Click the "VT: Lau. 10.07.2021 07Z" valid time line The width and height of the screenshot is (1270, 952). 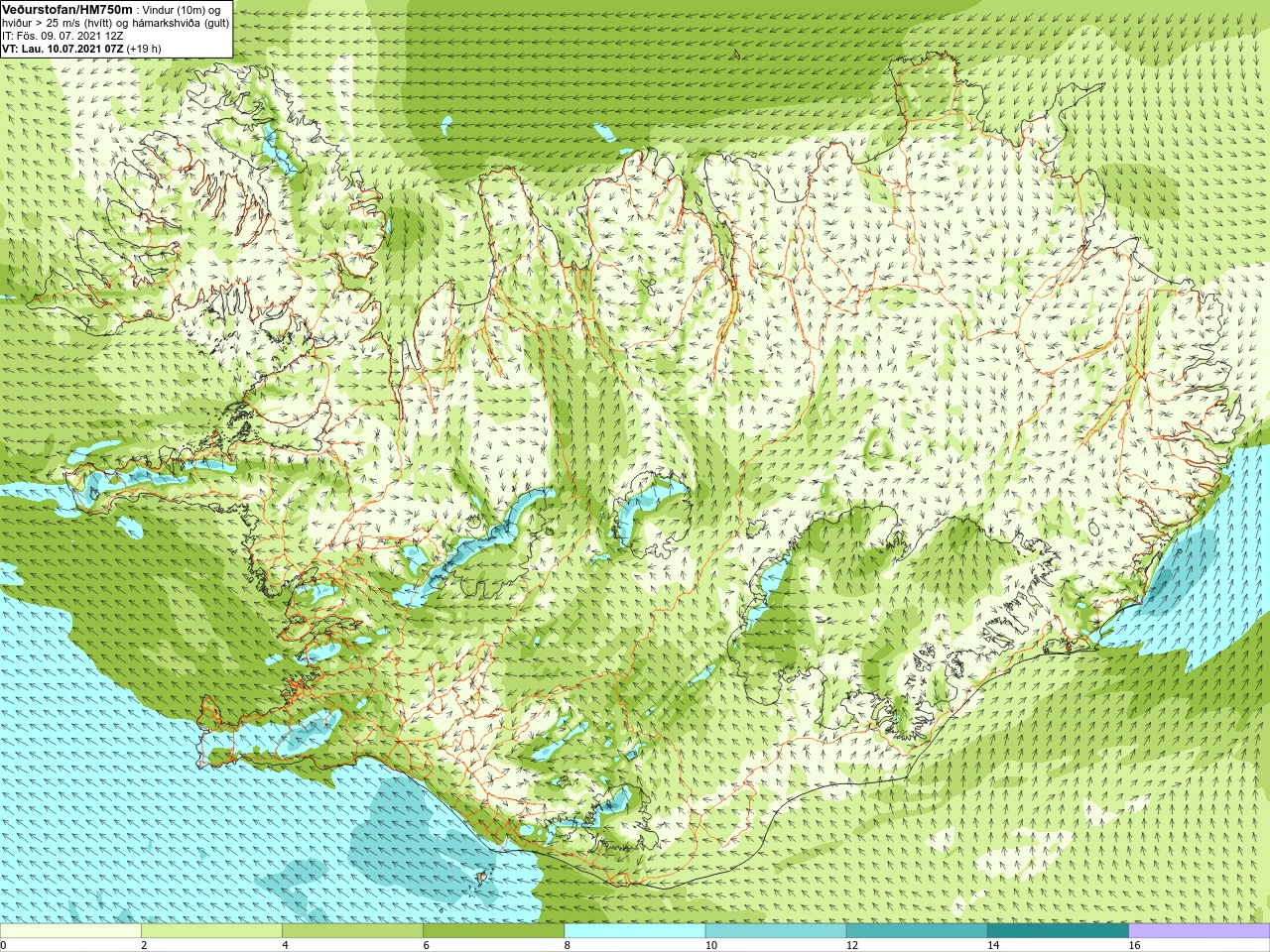pyautogui.click(x=63, y=49)
